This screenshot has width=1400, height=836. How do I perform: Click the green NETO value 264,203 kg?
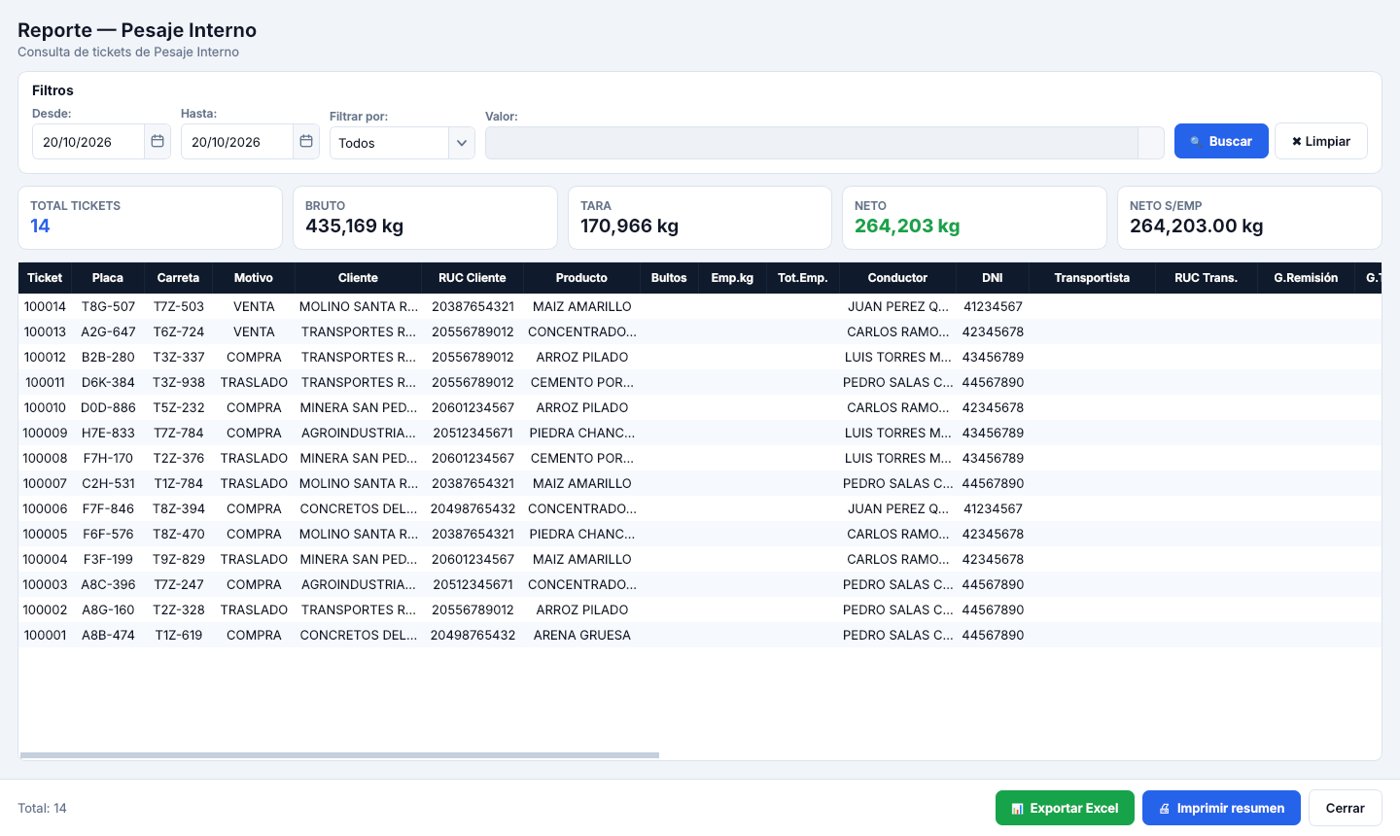tap(907, 226)
